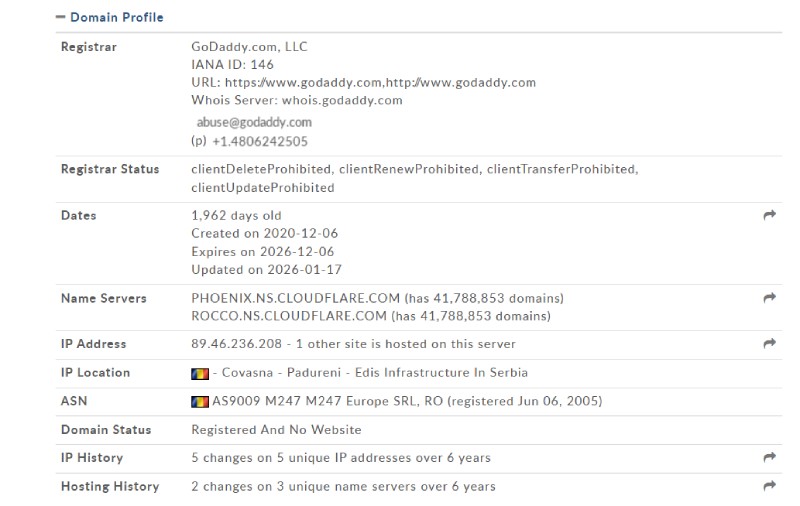Click the flag icon in IP Location row
This screenshot has height=506, width=800.
200,373
